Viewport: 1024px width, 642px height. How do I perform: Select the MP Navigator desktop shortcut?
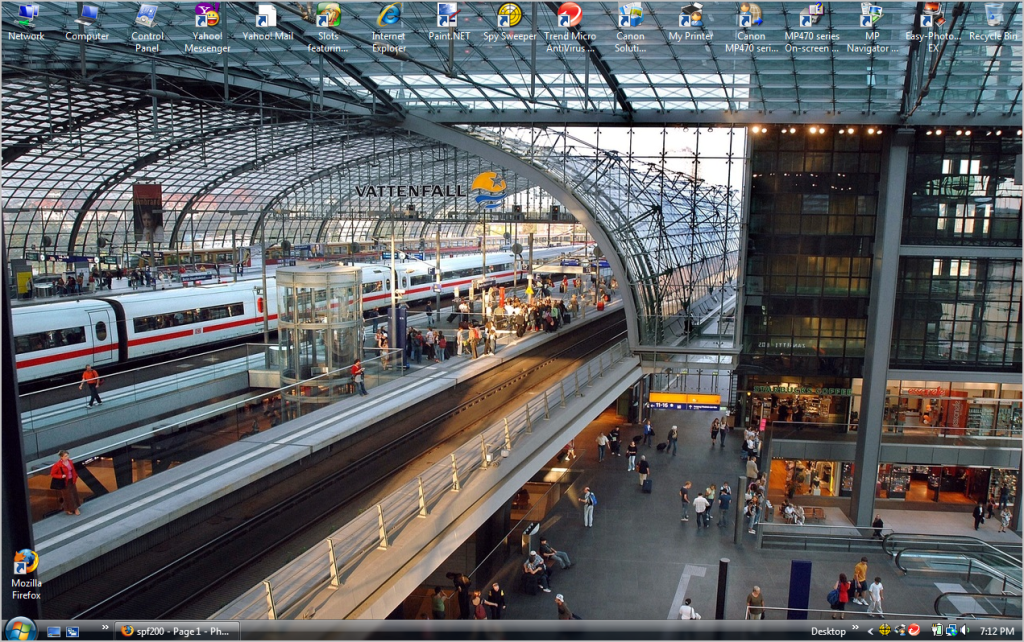871,18
